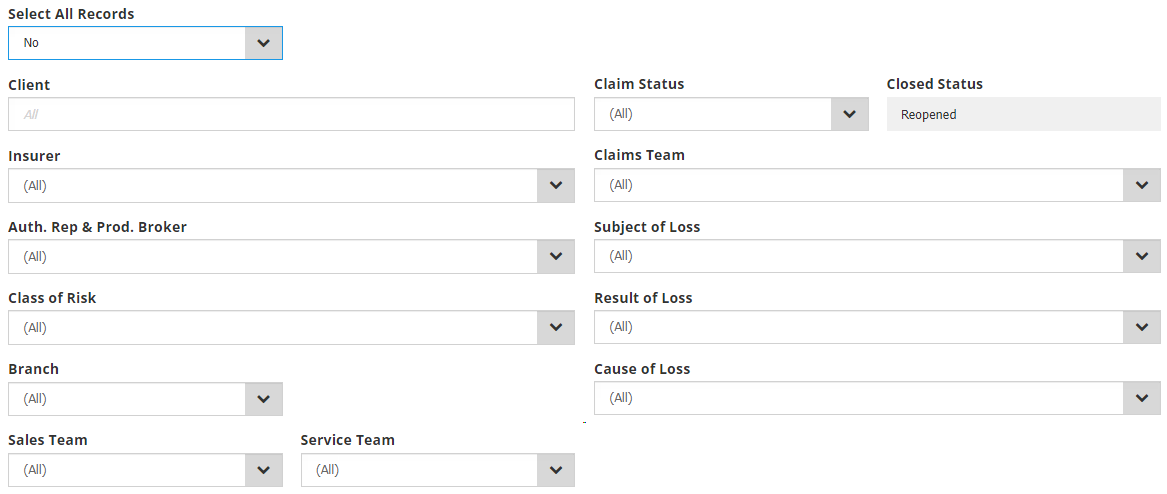This screenshot has width=1167, height=494.
Task: Click inside the Client input field
Action: (290, 115)
